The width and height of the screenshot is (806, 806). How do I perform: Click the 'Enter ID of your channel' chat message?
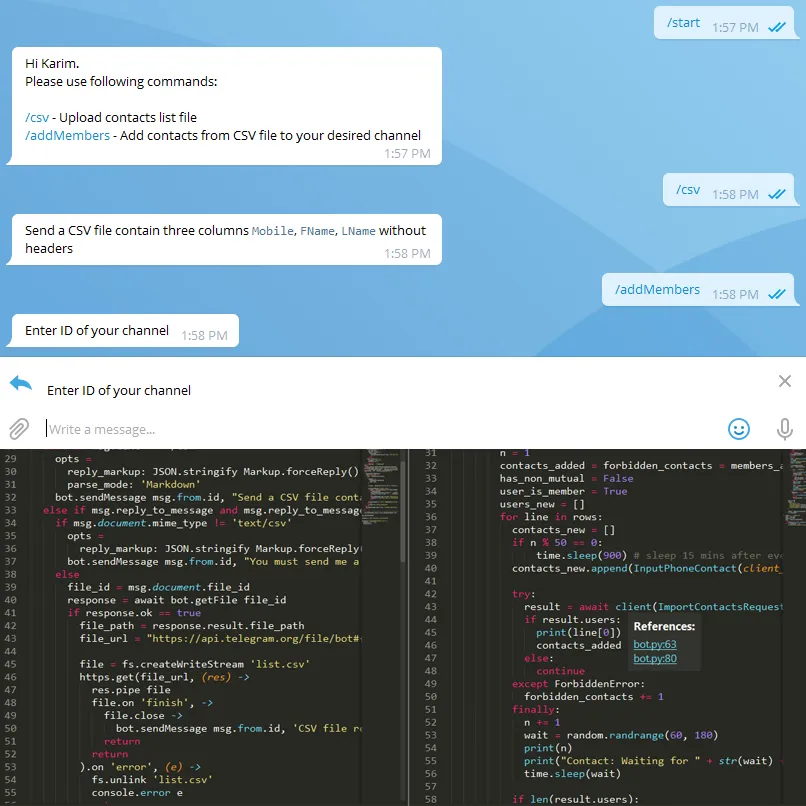(x=97, y=331)
